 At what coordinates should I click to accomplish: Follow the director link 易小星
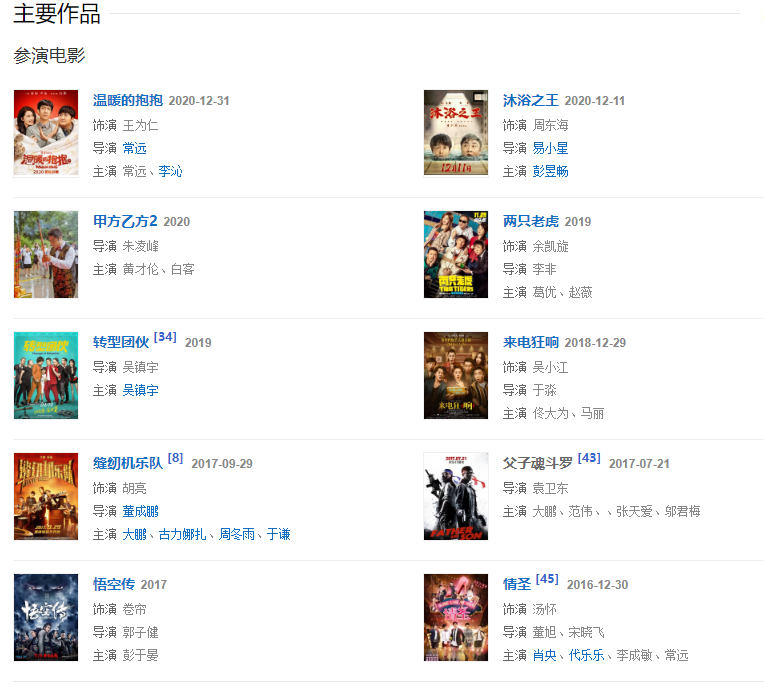(550, 148)
